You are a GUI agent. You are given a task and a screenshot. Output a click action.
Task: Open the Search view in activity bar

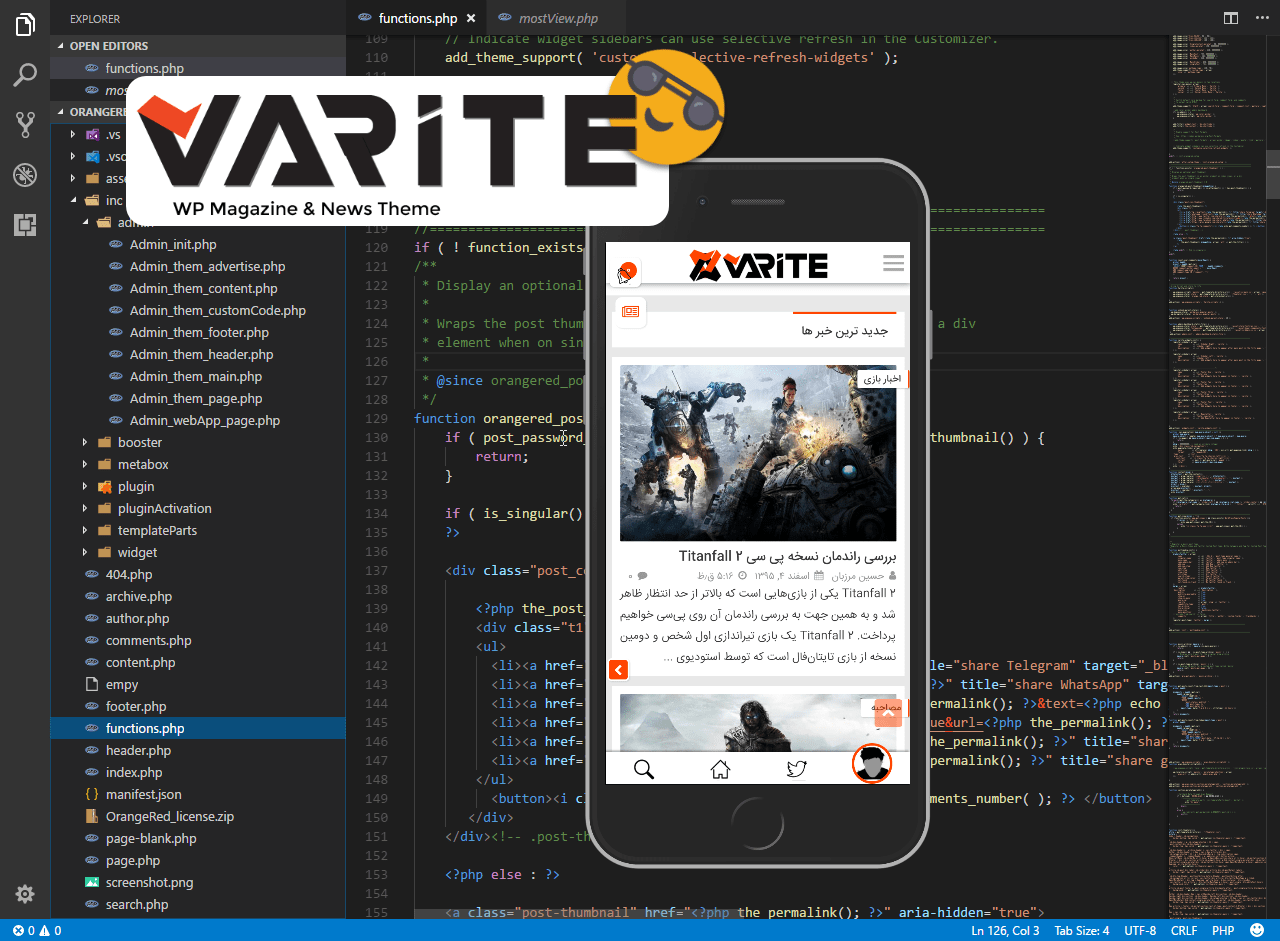(x=25, y=74)
